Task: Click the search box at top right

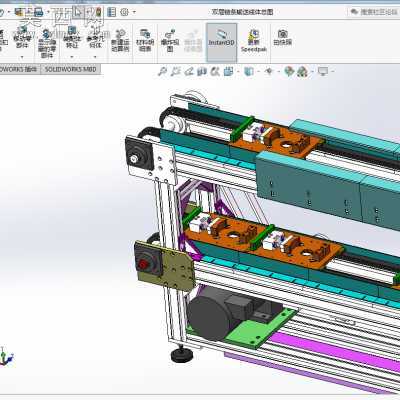Action: click(x=374, y=12)
